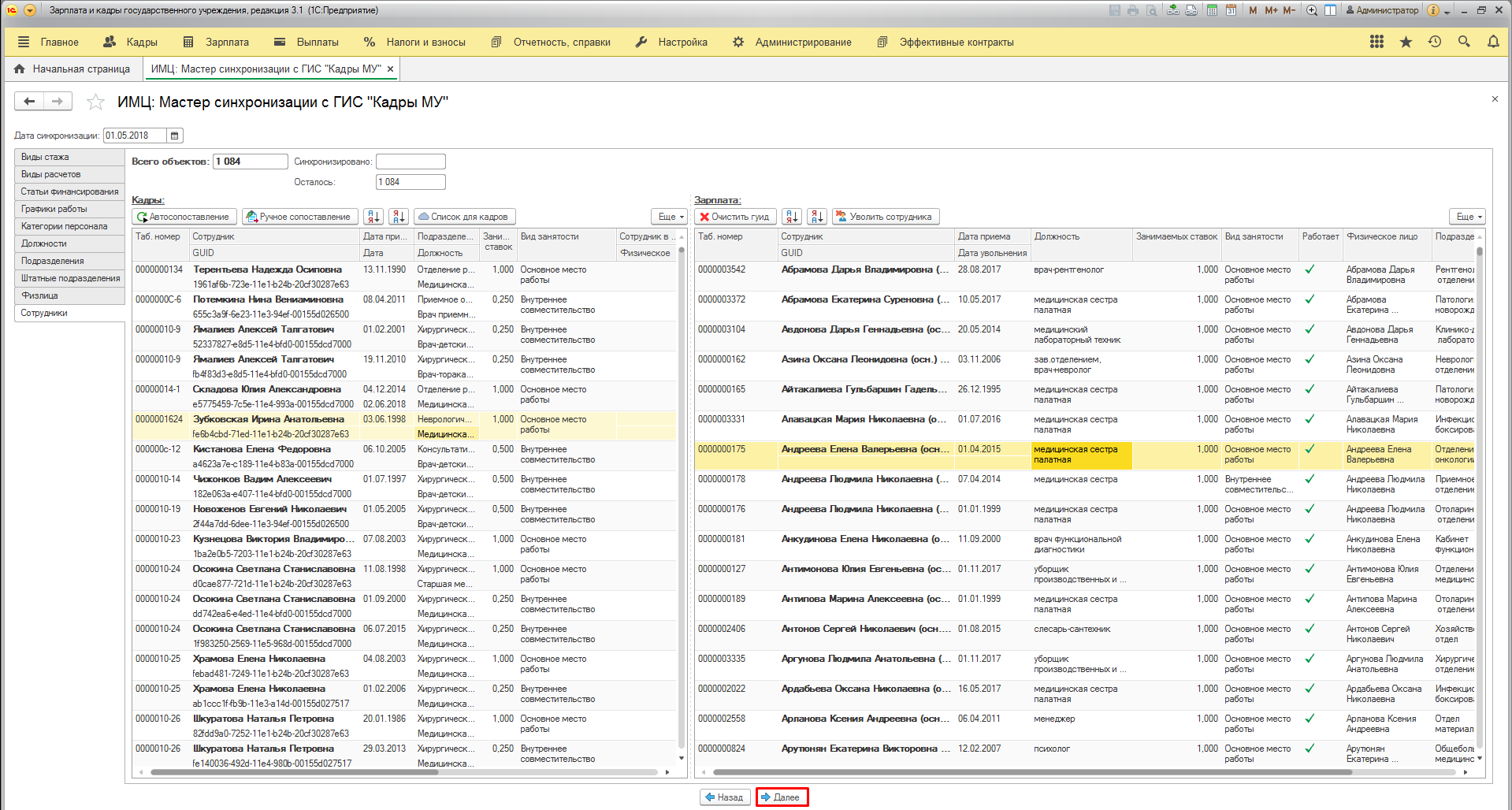
Task: Switch to the Должности side tab
Action: coord(44,243)
